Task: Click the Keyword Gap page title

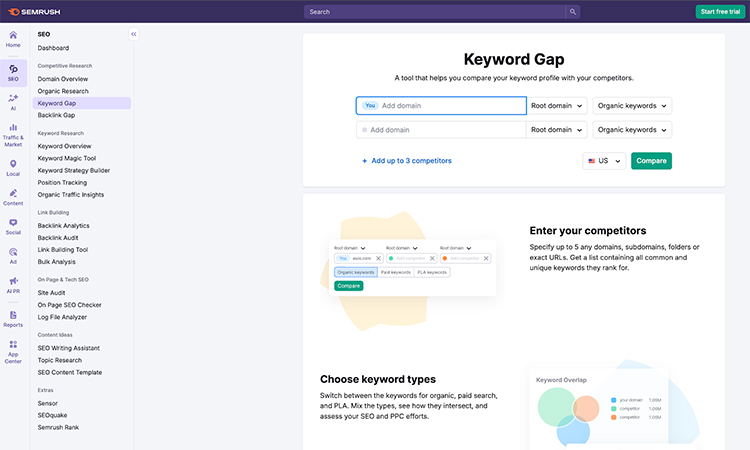Action: pos(514,59)
